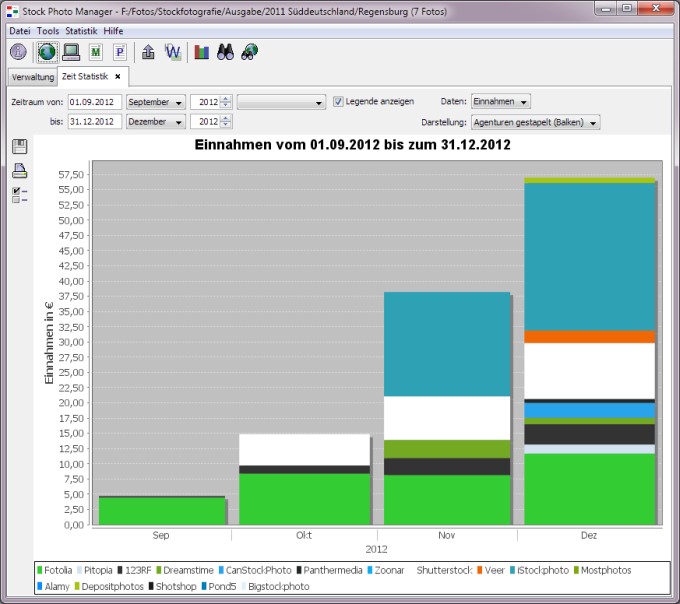This screenshot has width=680, height=604.
Task: Save the chart with floppy disk icon
Action: [20, 147]
